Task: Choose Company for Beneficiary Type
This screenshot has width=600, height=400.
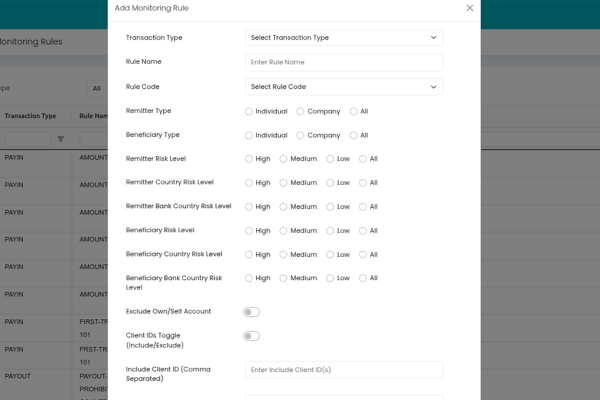Action: coord(301,135)
